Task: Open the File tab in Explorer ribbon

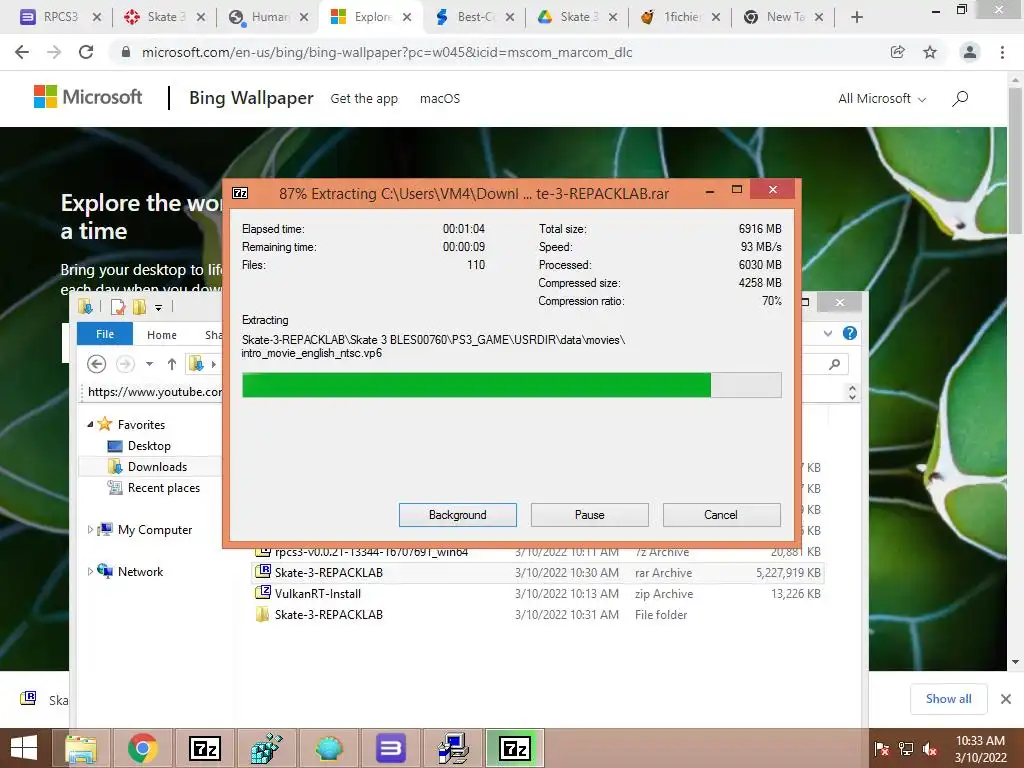Action: pyautogui.click(x=104, y=334)
